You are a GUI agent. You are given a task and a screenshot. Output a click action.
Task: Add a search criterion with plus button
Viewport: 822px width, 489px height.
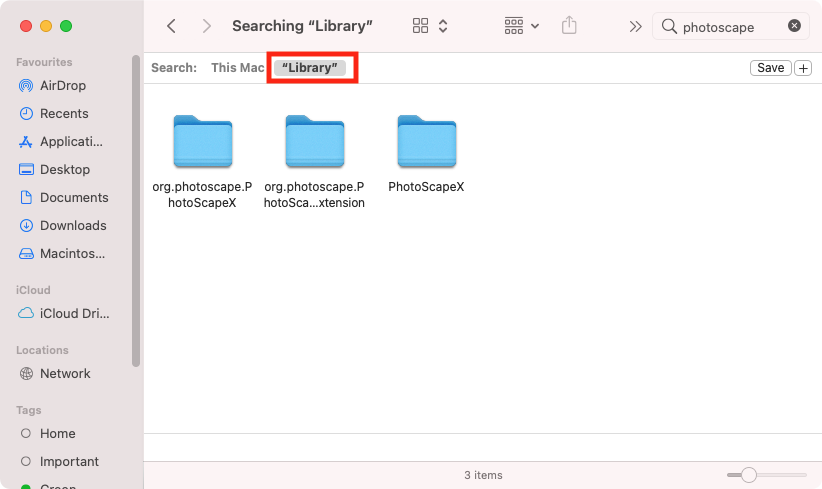(x=803, y=68)
